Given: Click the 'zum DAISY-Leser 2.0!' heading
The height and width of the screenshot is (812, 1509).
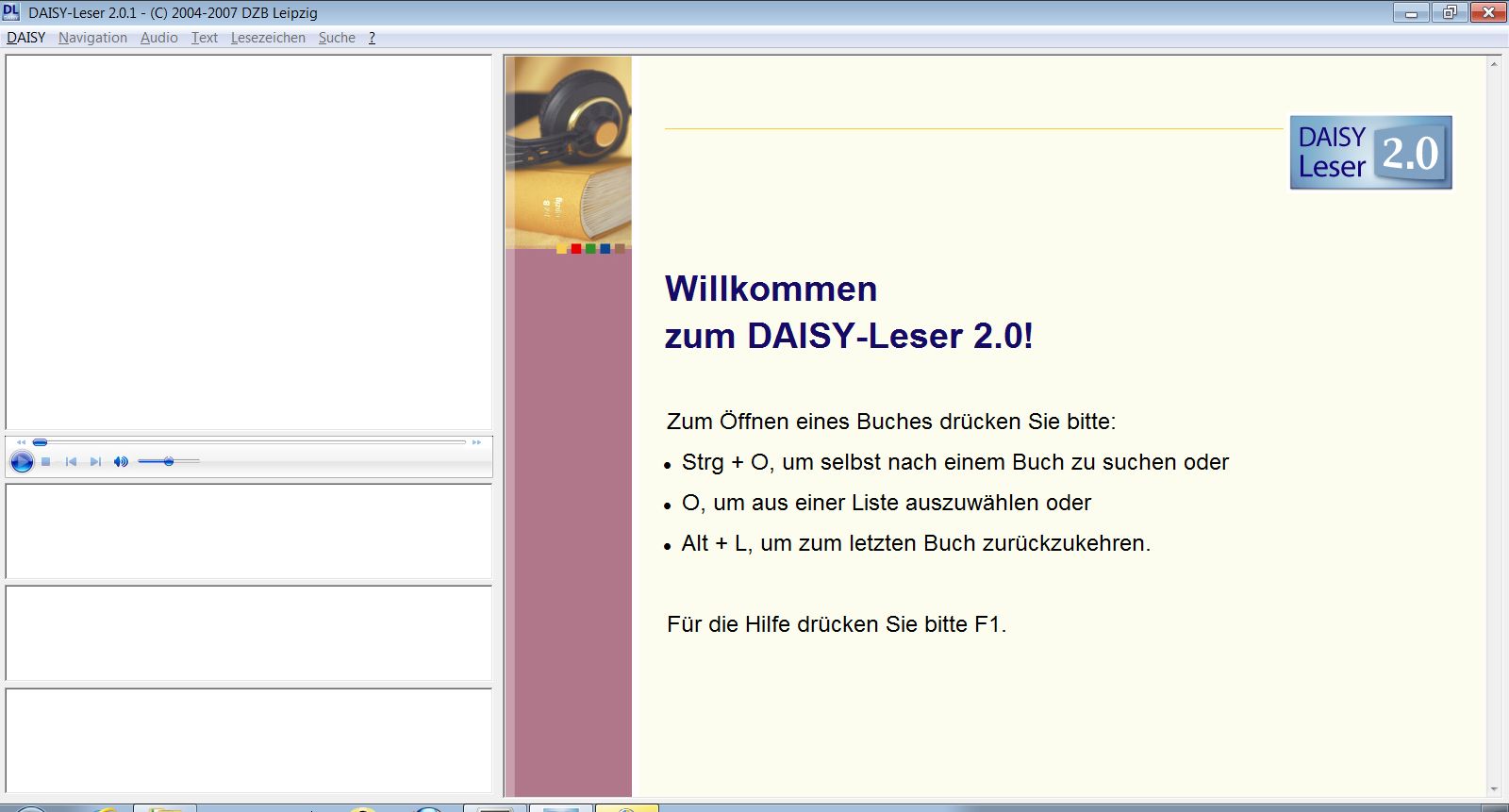Looking at the screenshot, I should pos(849,336).
